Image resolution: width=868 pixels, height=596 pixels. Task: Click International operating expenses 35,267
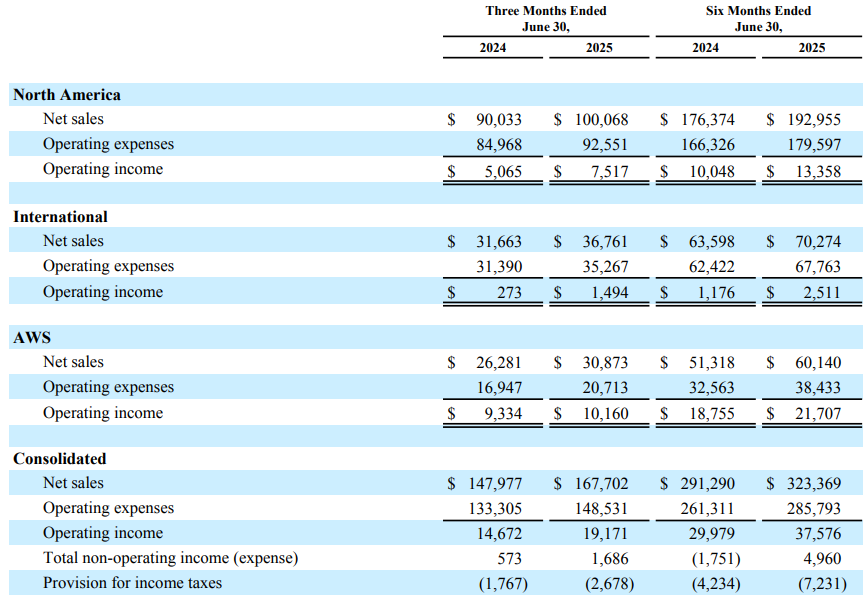(x=605, y=267)
